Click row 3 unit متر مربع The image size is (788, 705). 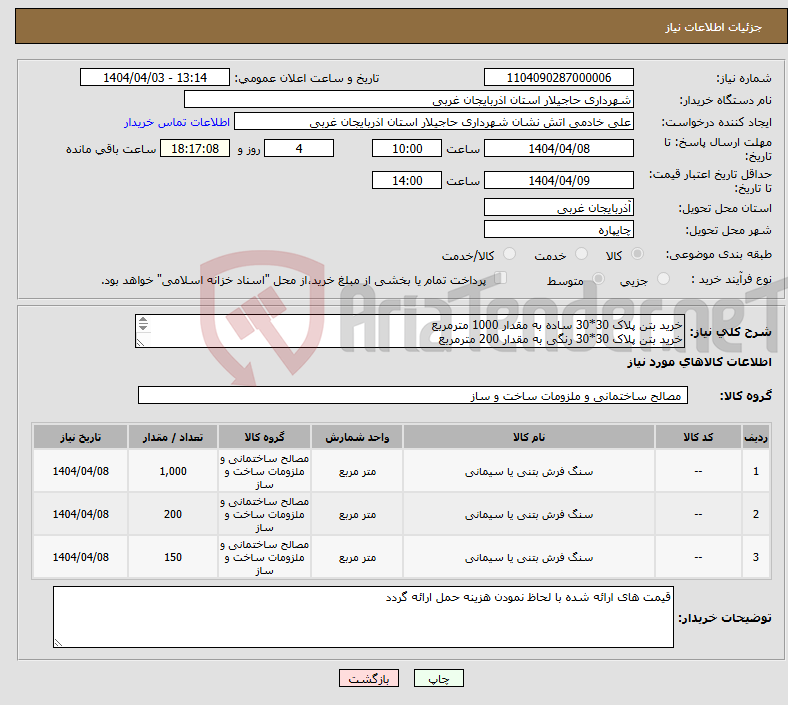coord(357,557)
